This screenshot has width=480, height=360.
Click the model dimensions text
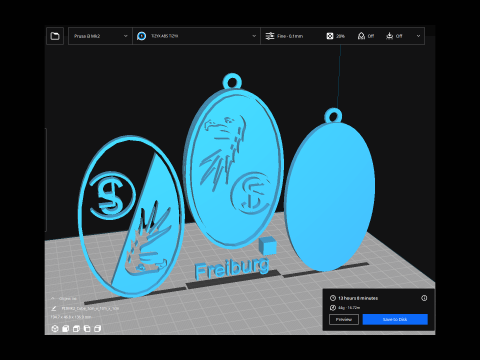71,317
